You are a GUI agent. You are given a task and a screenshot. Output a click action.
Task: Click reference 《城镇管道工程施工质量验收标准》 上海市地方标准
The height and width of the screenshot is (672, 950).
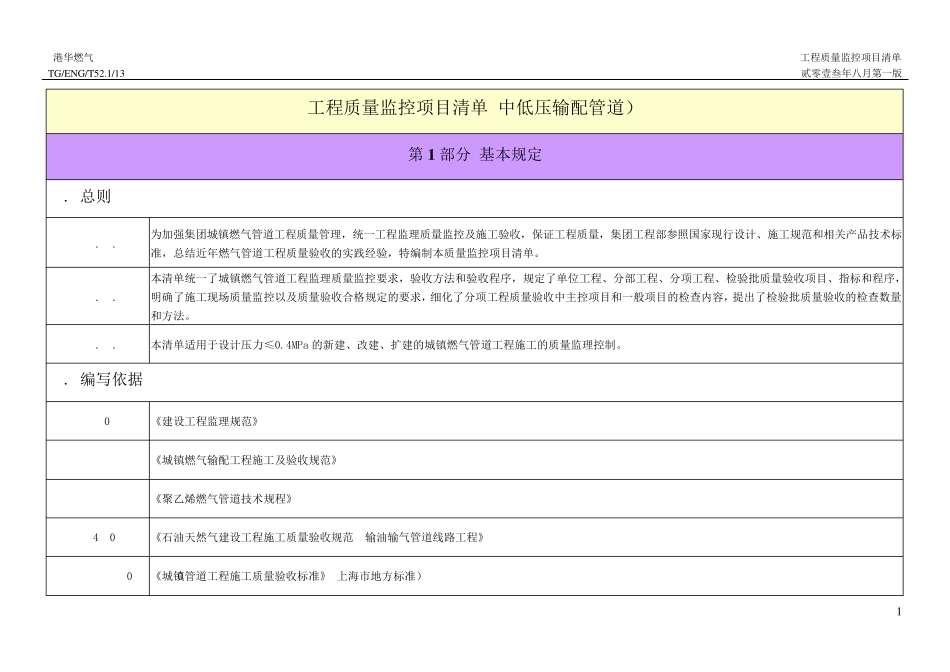288,576
